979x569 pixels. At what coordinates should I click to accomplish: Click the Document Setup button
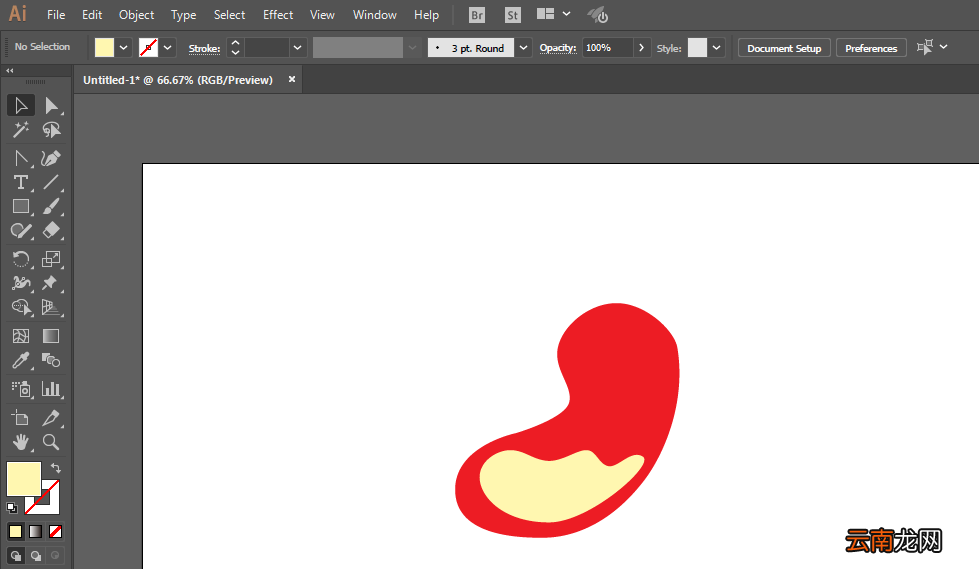(x=784, y=48)
